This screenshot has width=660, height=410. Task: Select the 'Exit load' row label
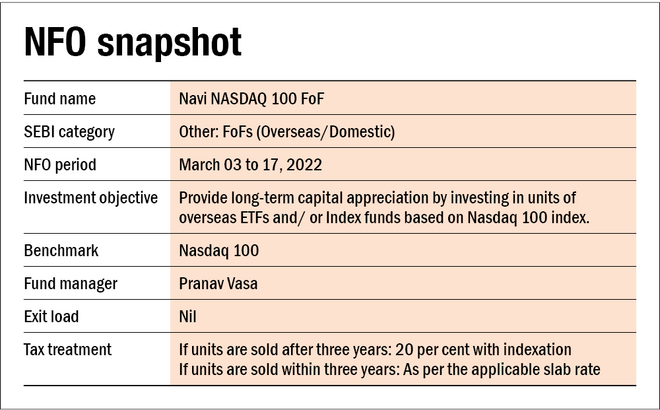(52, 316)
